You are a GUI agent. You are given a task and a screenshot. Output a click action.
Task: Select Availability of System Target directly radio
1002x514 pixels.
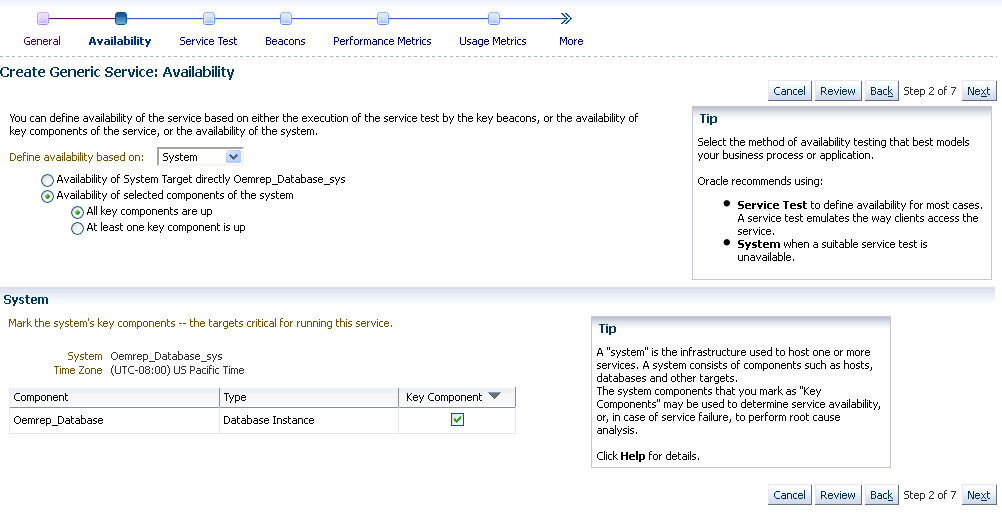pyautogui.click(x=47, y=180)
